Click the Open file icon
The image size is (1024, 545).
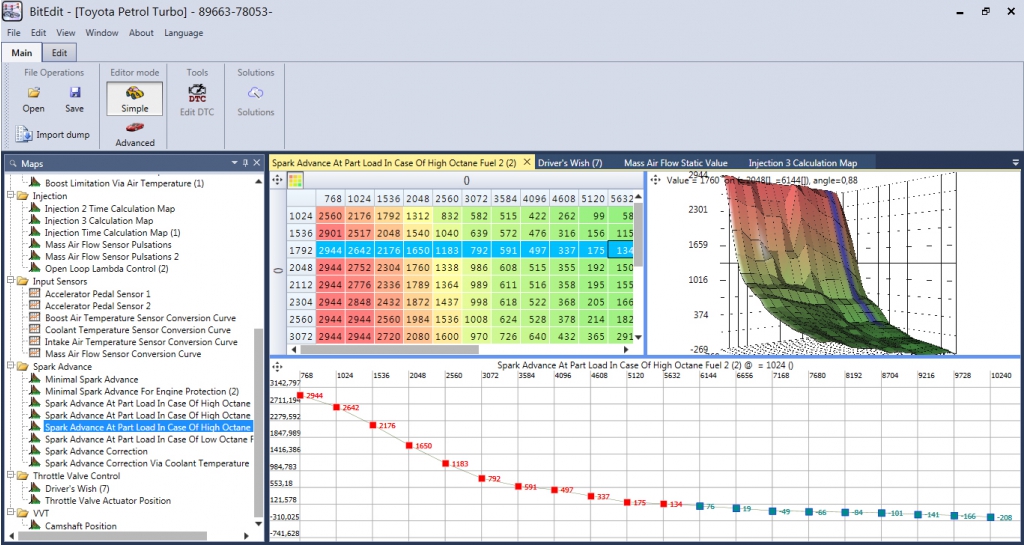tap(33, 93)
